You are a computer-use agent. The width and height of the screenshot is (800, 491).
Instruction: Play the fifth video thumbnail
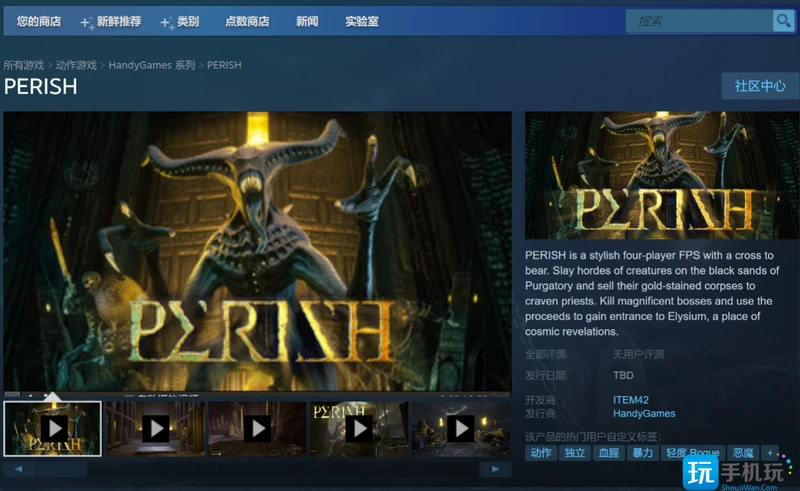click(x=461, y=429)
